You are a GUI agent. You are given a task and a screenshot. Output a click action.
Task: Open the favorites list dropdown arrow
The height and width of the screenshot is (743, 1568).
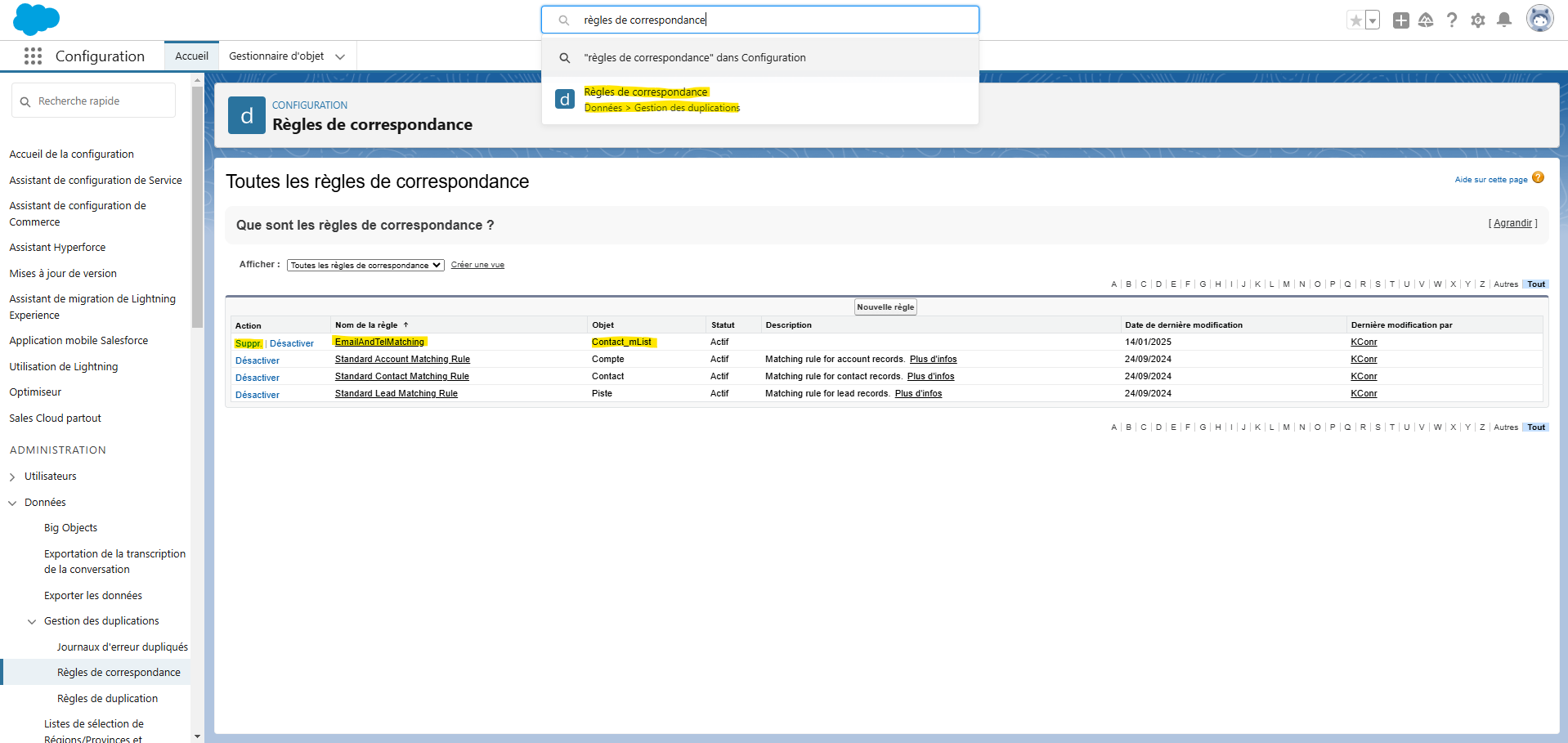pos(1373,20)
